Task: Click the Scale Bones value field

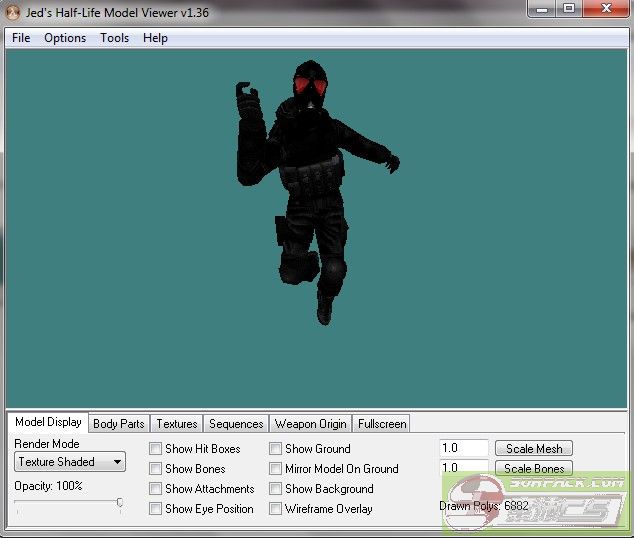Action: click(x=464, y=468)
